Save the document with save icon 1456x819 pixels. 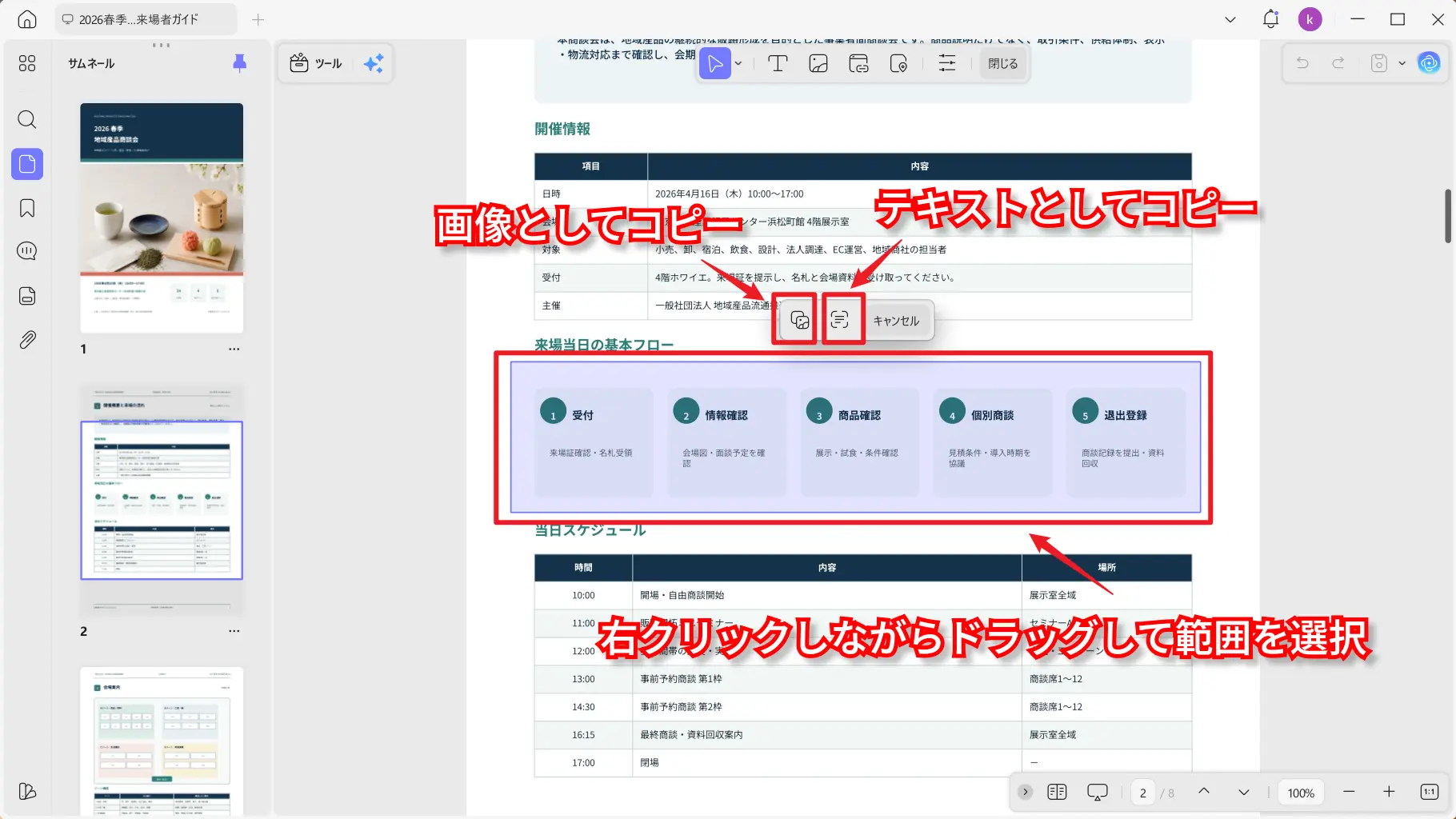point(1378,63)
